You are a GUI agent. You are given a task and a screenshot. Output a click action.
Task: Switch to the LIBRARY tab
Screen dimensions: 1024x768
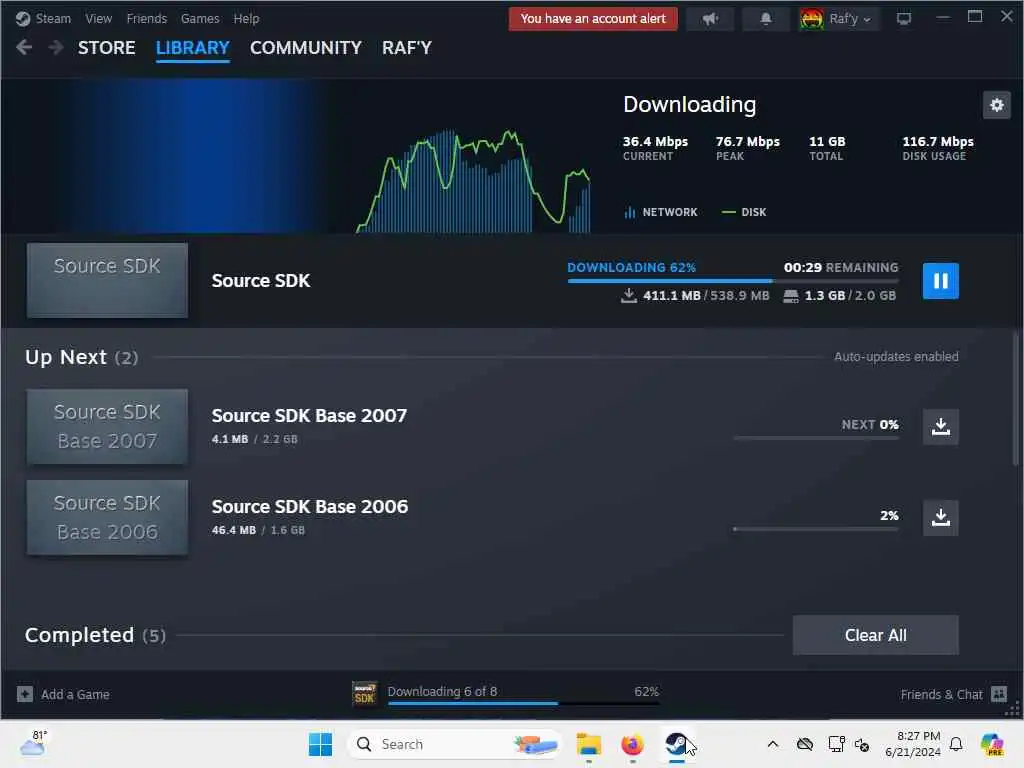click(193, 48)
